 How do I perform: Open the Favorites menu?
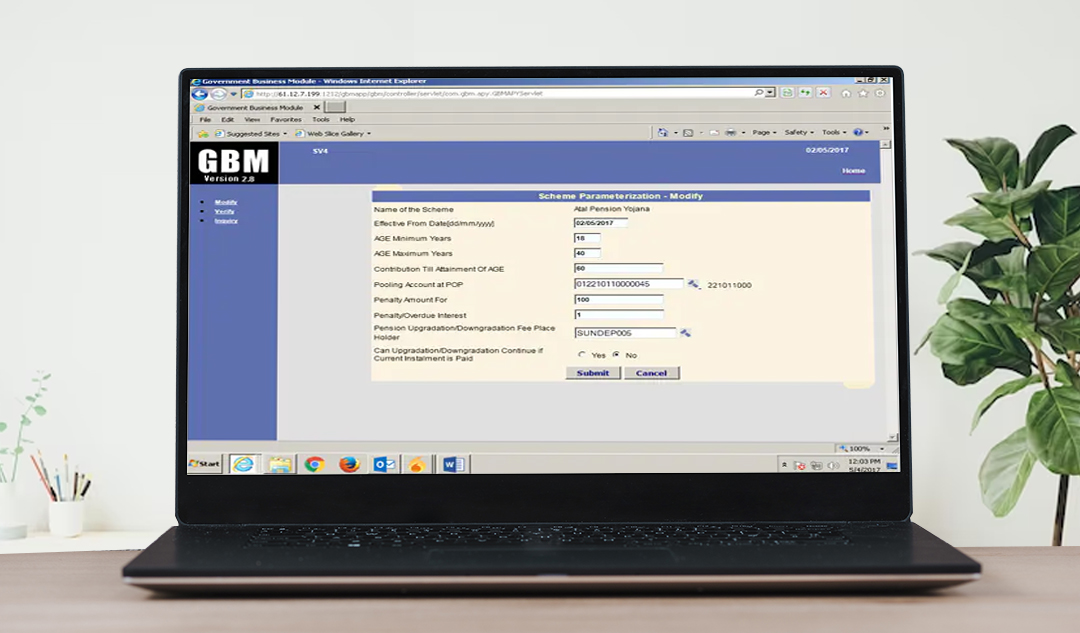click(x=287, y=118)
